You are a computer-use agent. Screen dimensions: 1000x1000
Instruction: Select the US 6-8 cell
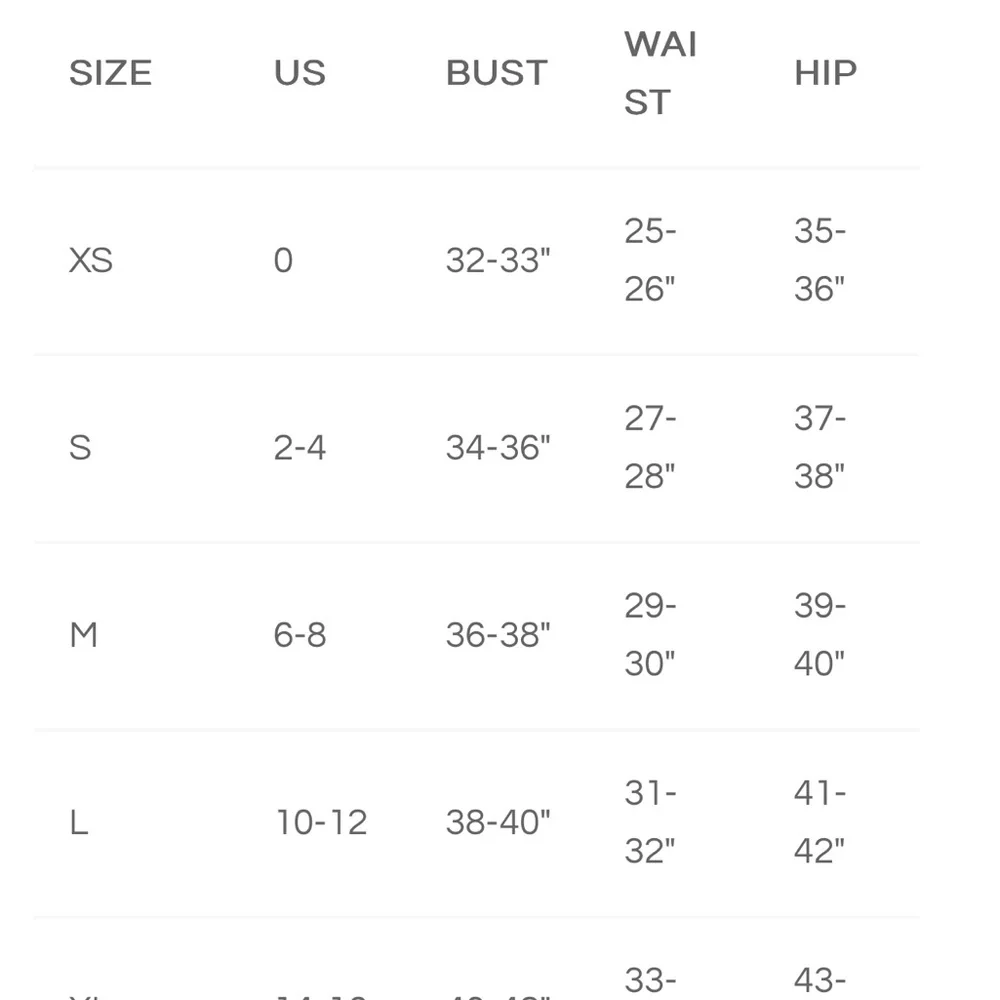pyautogui.click(x=300, y=635)
